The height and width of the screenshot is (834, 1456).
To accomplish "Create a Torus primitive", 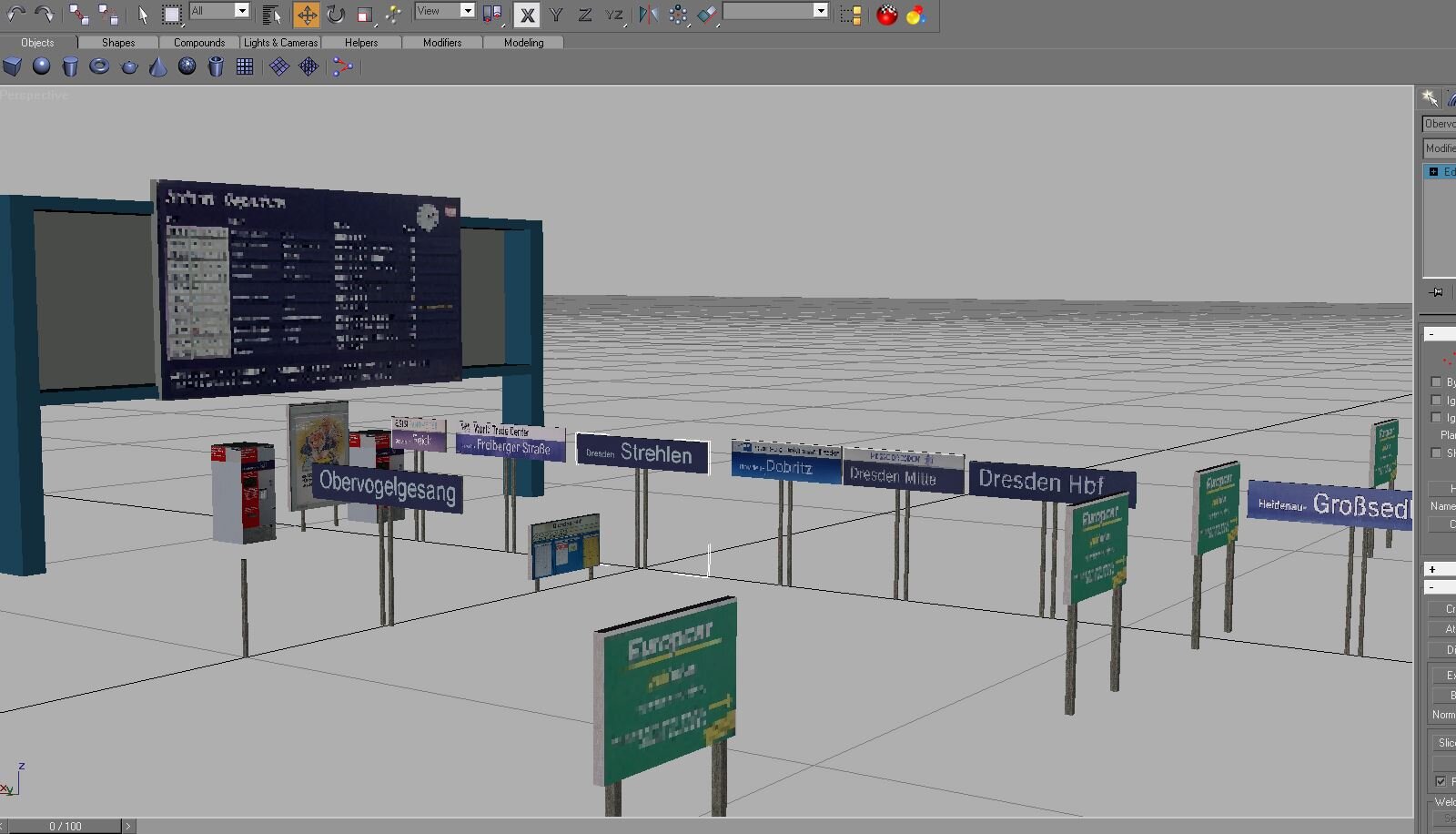I will click(99, 66).
